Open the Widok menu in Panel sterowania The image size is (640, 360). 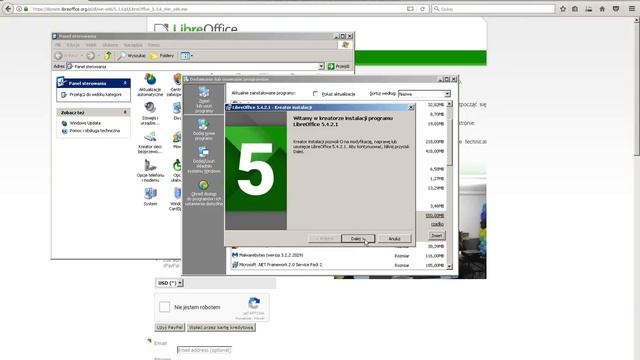point(91,45)
